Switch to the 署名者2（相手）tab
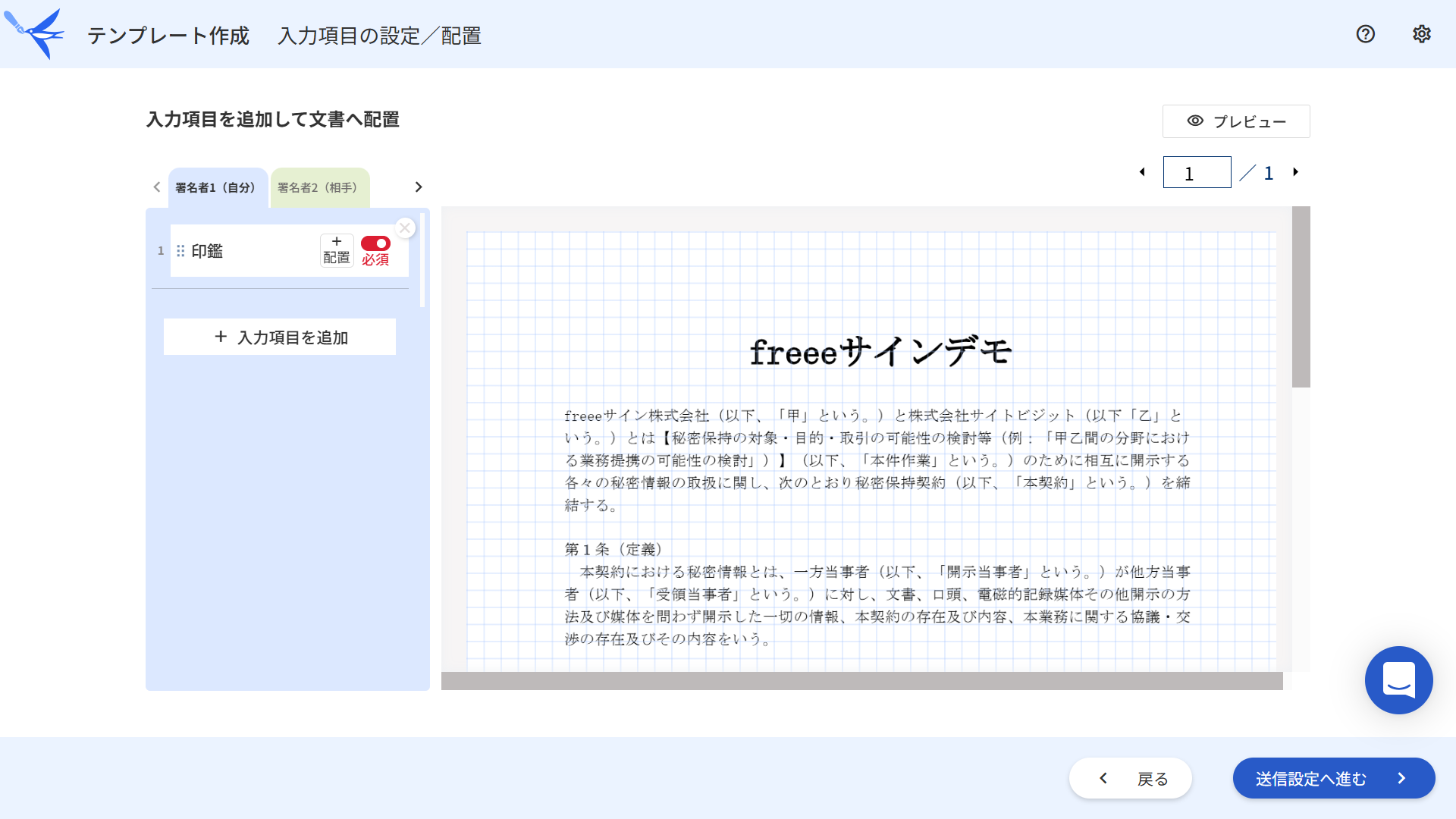 click(320, 187)
